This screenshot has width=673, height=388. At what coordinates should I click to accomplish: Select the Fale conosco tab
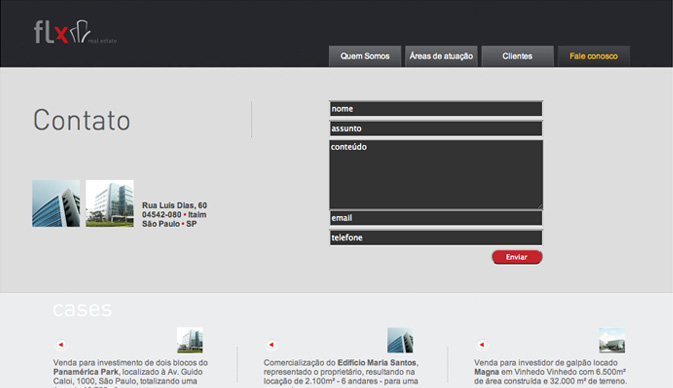[594, 56]
